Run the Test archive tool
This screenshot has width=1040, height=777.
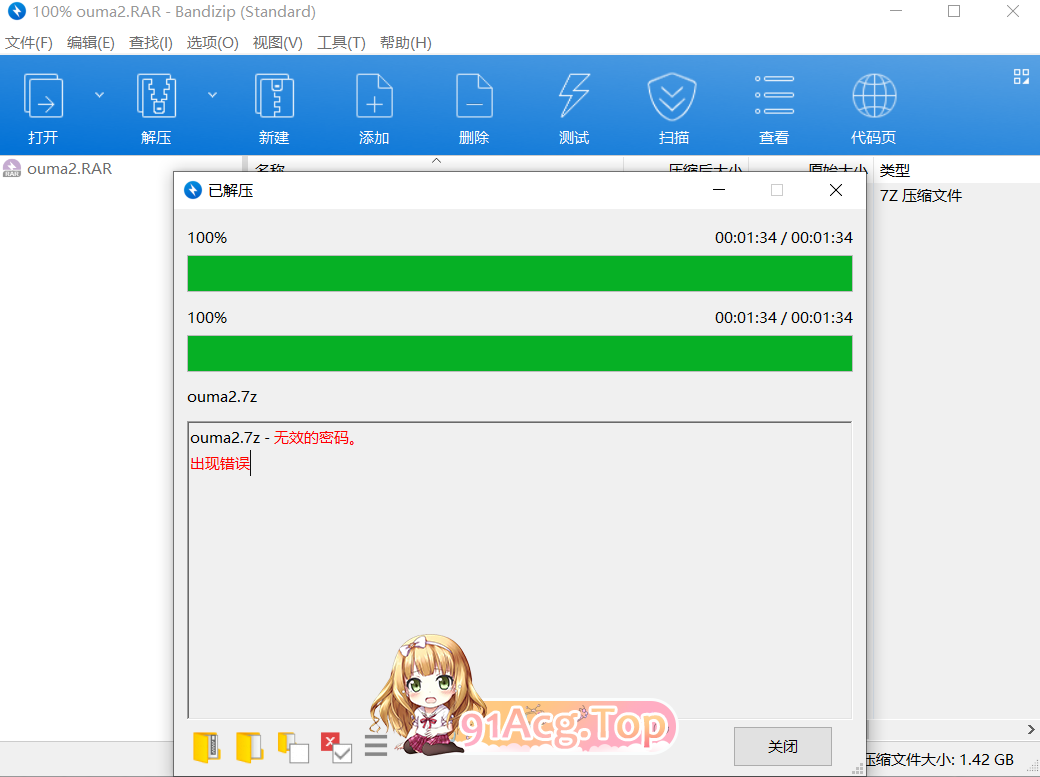(574, 105)
